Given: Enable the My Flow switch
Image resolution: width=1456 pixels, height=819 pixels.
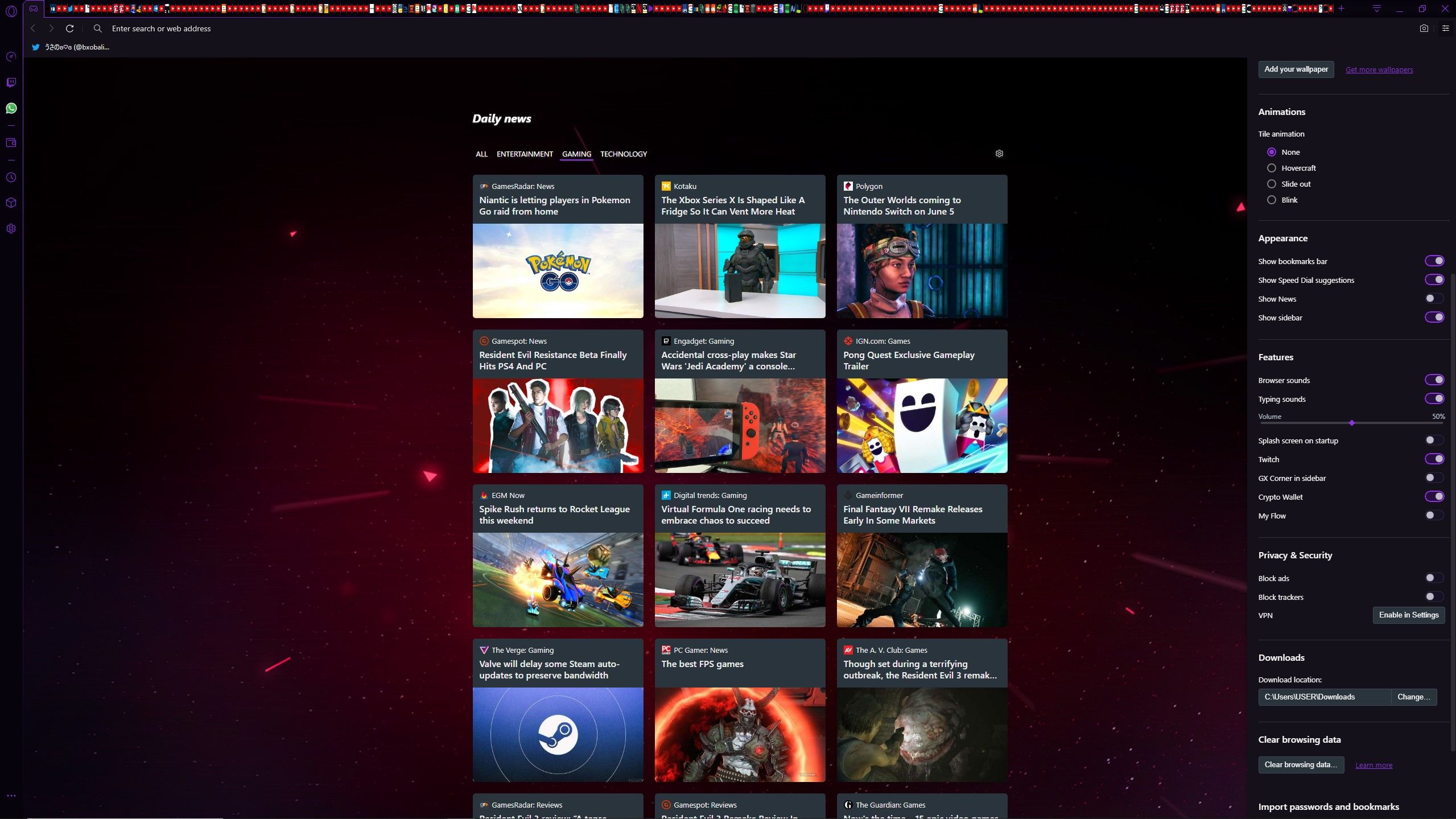Looking at the screenshot, I should coord(1434,515).
